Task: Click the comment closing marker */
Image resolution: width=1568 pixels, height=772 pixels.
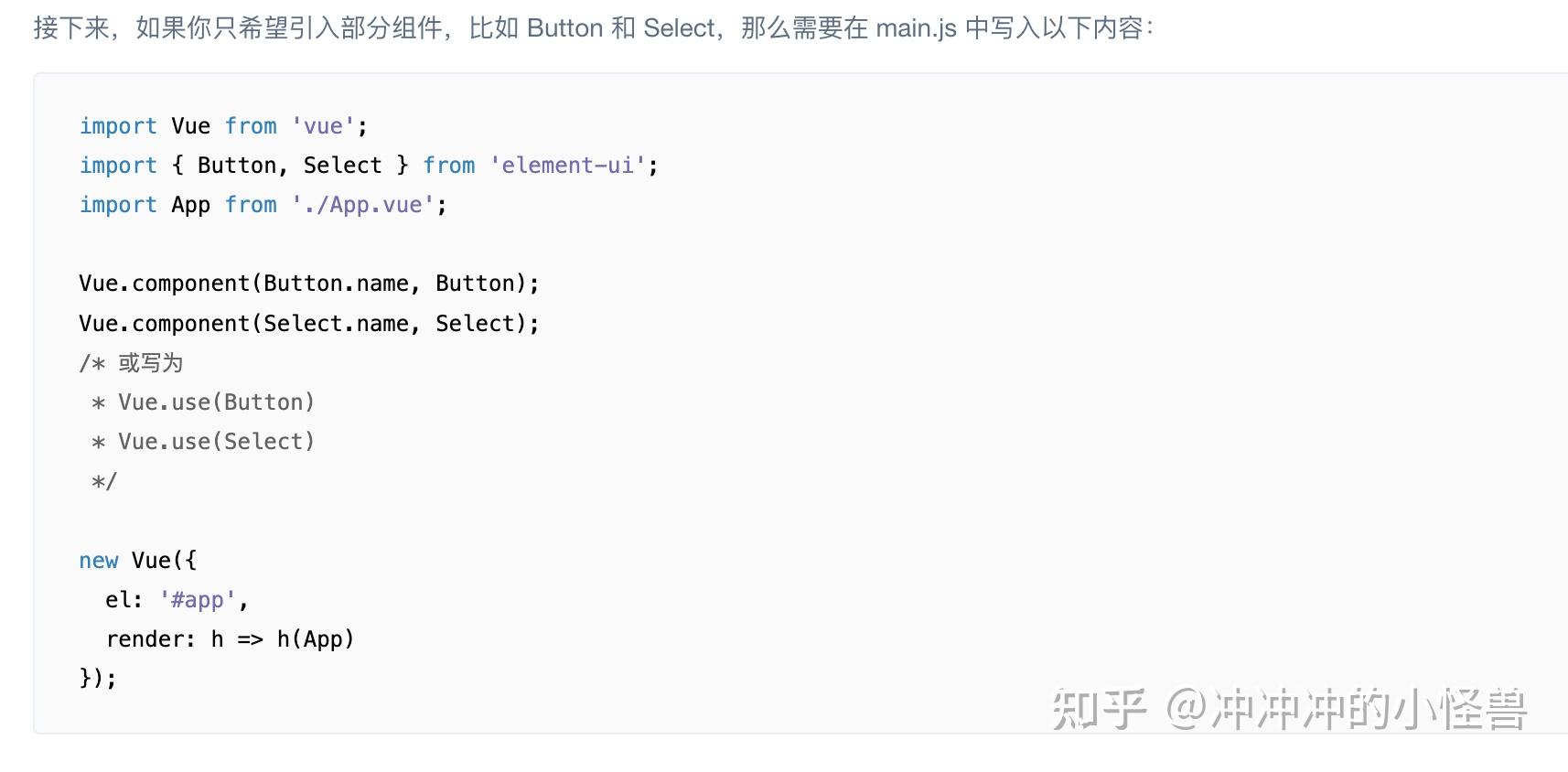Action: tap(104, 481)
